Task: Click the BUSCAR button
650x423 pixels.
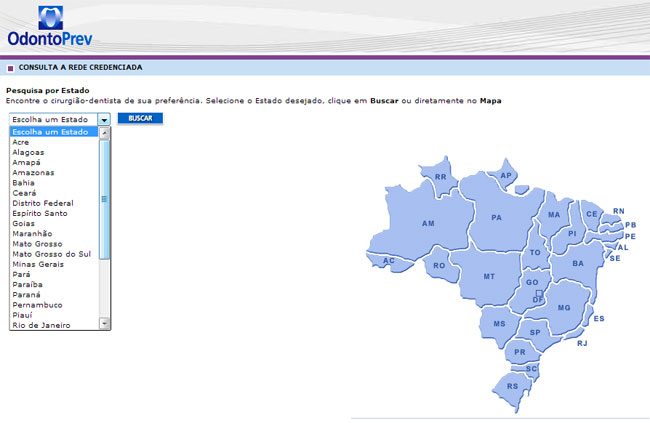Action: tap(140, 118)
